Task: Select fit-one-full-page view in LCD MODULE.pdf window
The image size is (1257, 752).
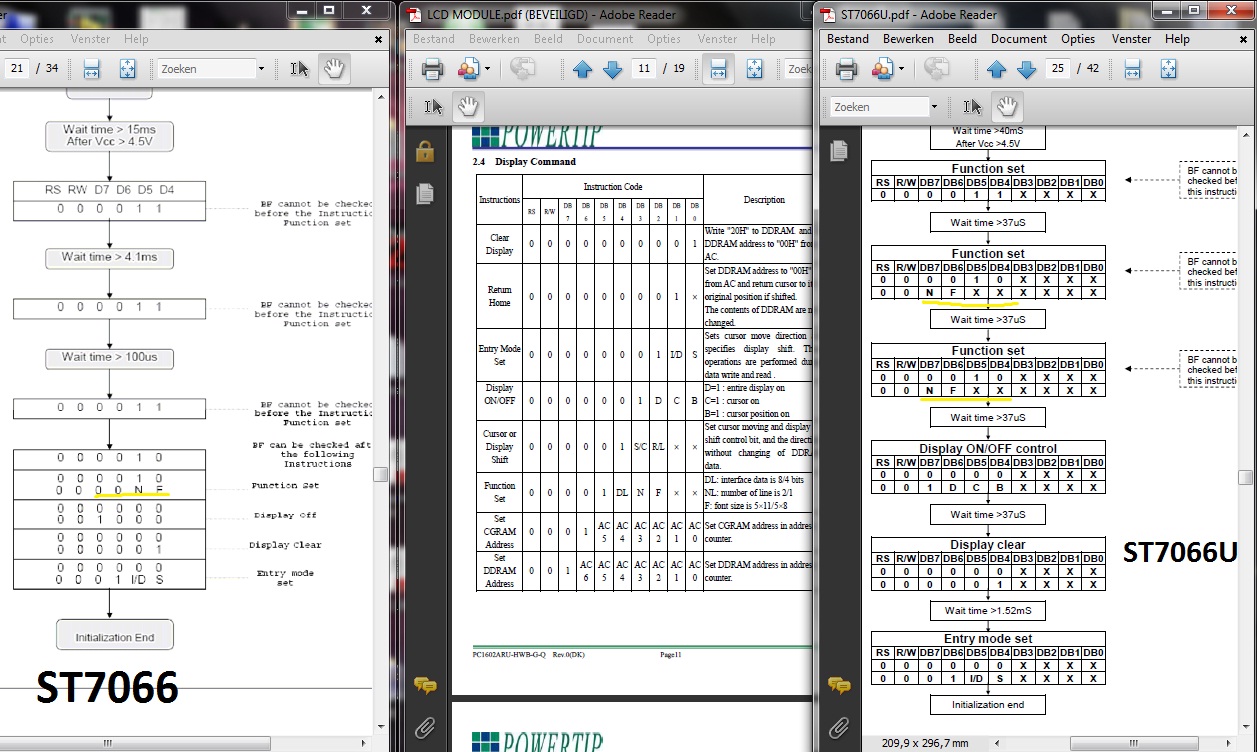Action: point(754,69)
